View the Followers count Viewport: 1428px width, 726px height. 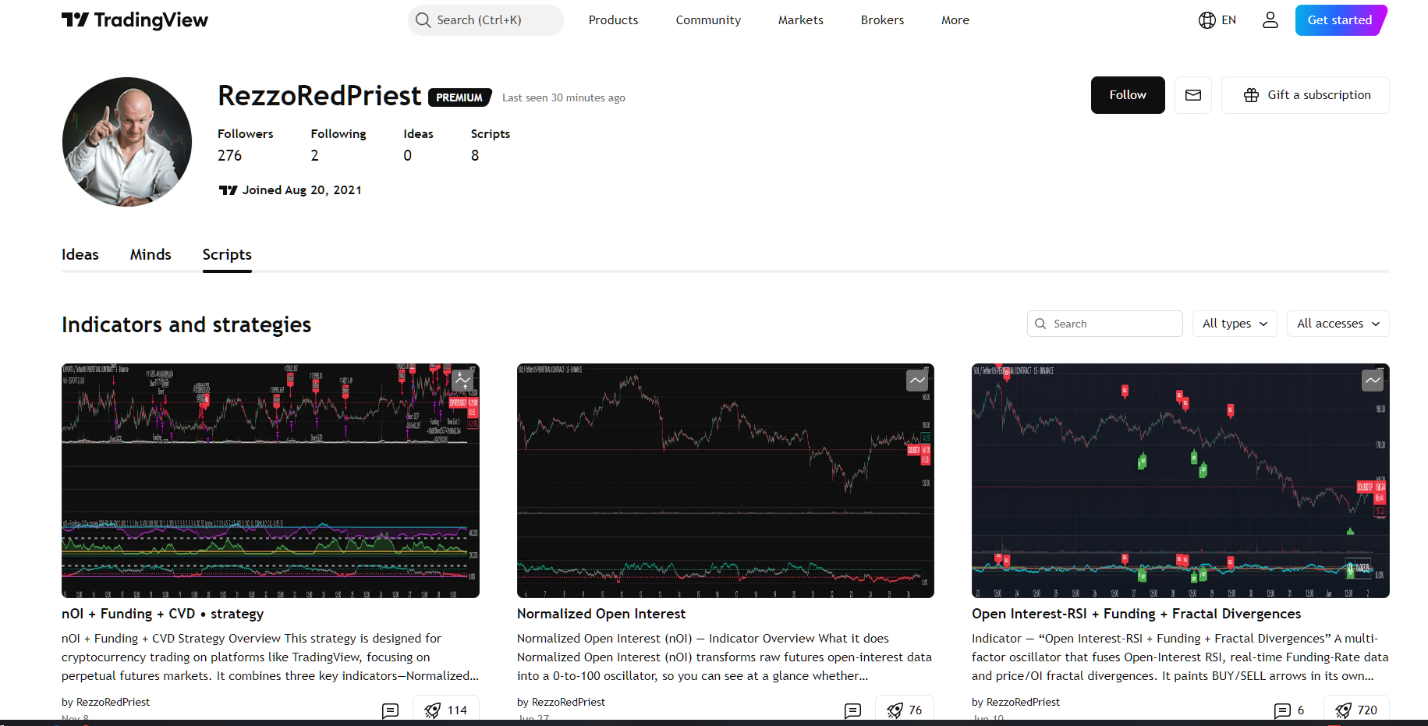pos(245,145)
